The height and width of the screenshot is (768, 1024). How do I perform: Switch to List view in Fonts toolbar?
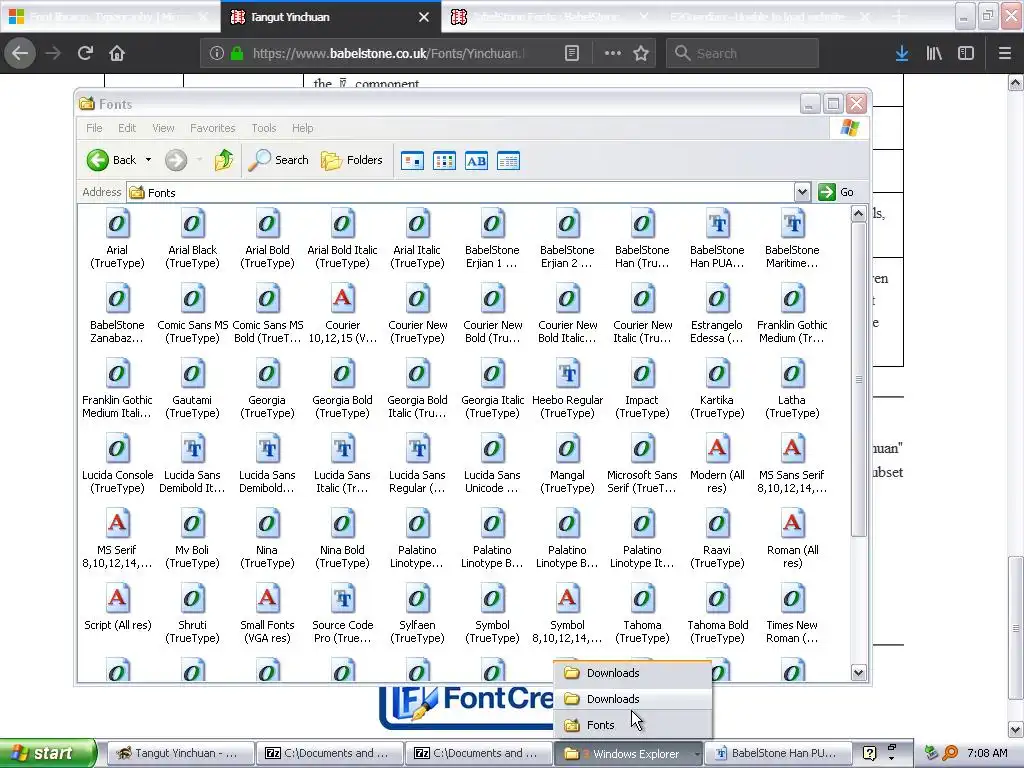[x=444, y=161]
